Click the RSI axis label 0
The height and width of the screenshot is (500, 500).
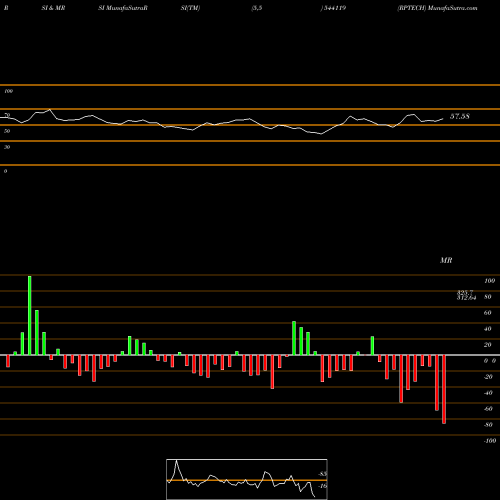tap(5, 171)
